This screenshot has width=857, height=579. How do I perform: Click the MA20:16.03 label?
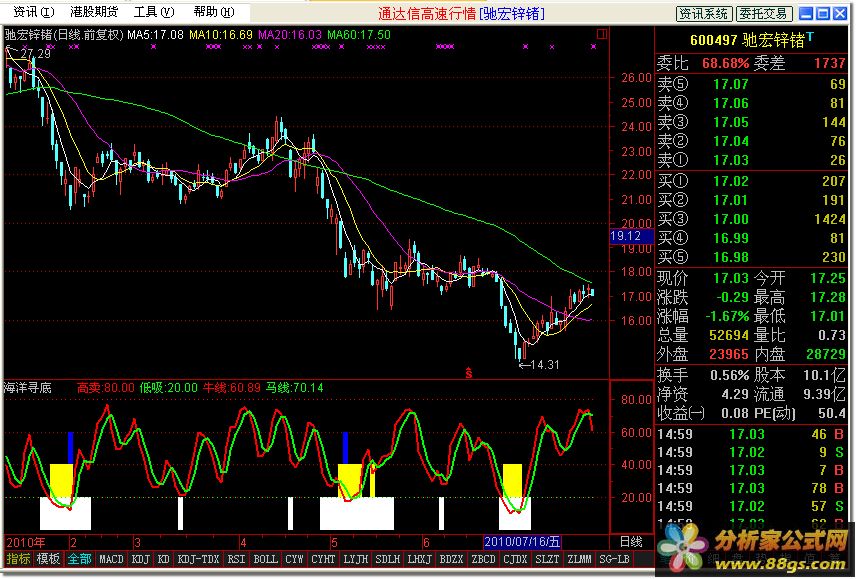[290, 35]
